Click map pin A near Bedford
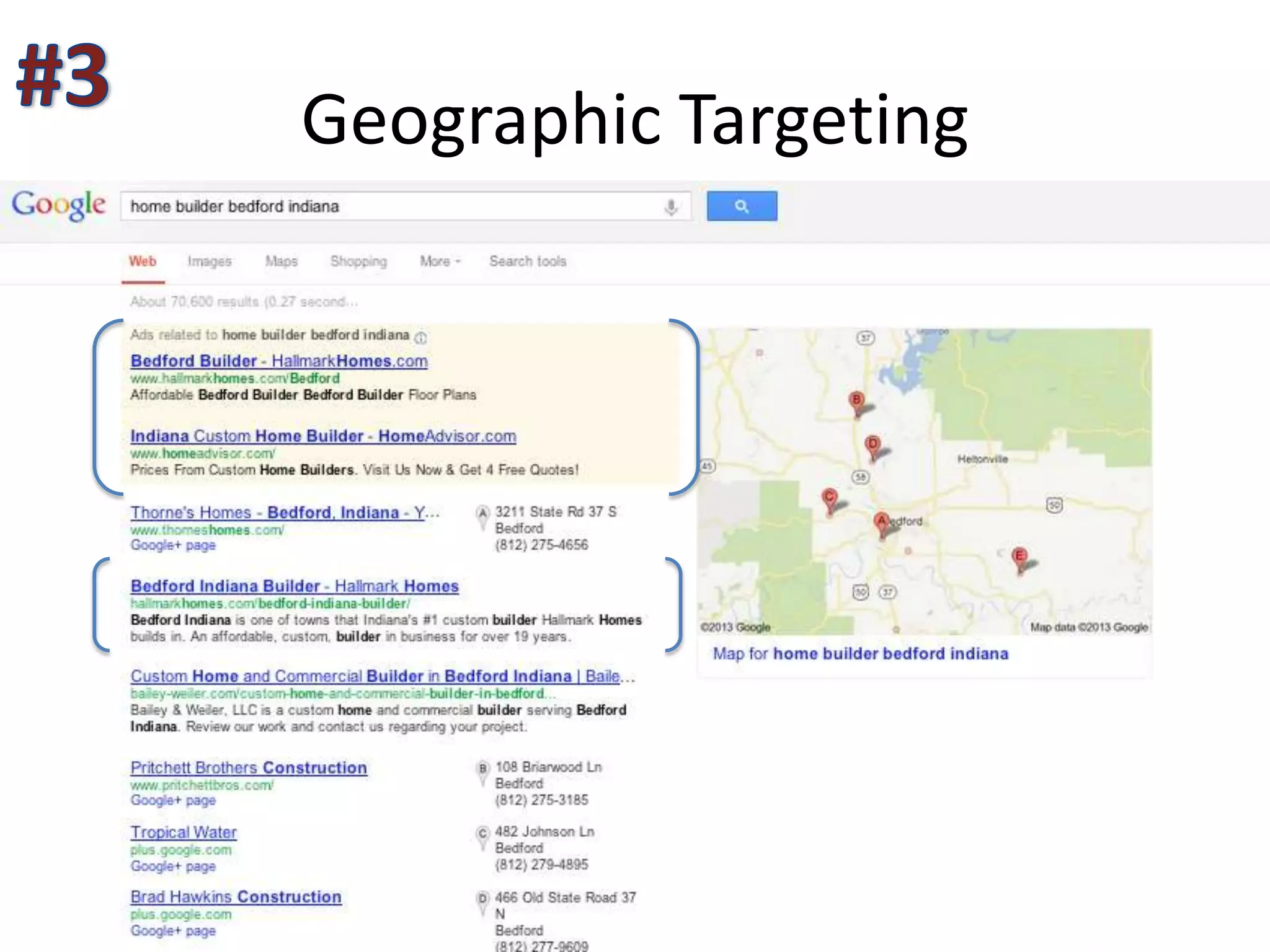The image size is (1270, 952). (882, 524)
